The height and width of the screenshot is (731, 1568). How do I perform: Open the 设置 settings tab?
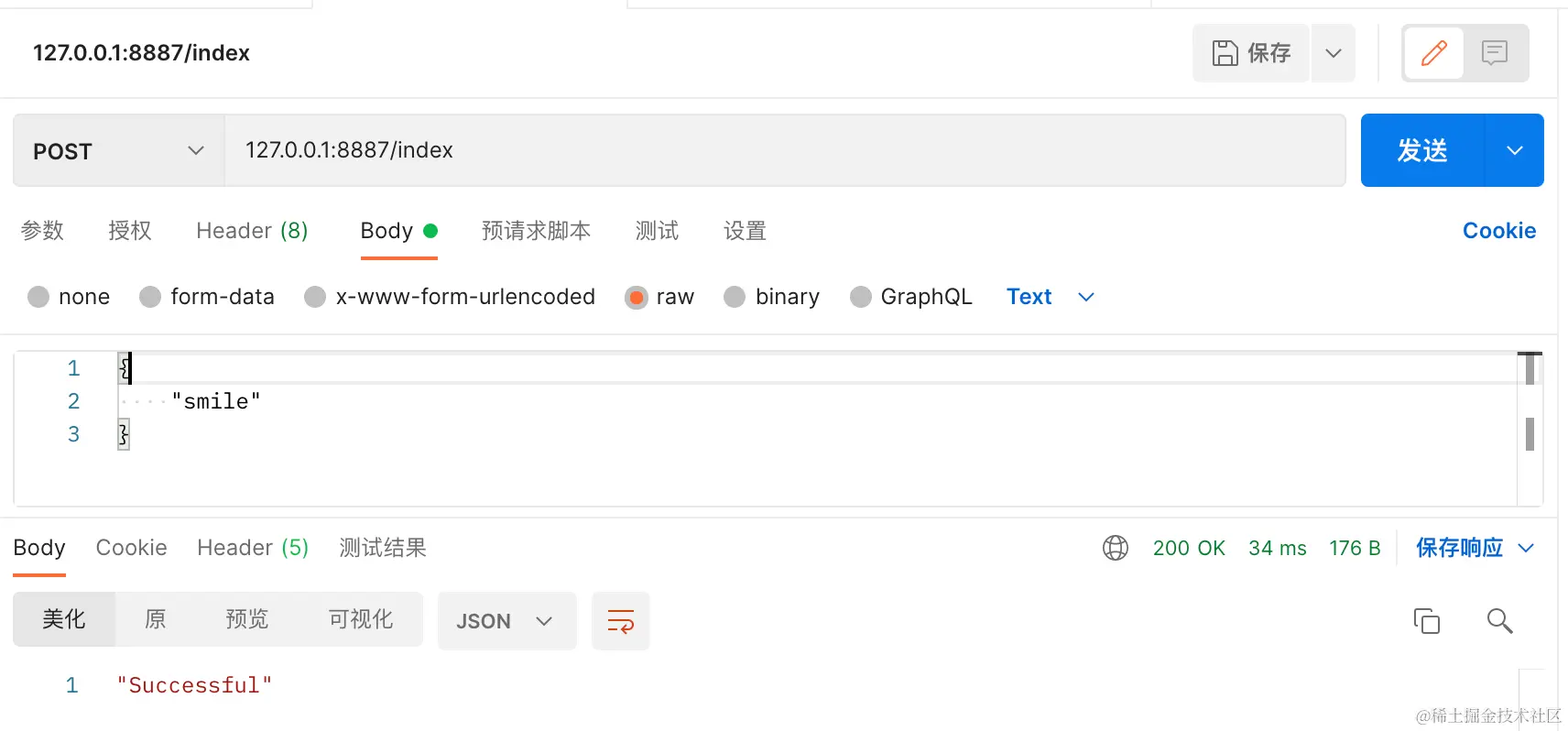pyautogui.click(x=745, y=231)
